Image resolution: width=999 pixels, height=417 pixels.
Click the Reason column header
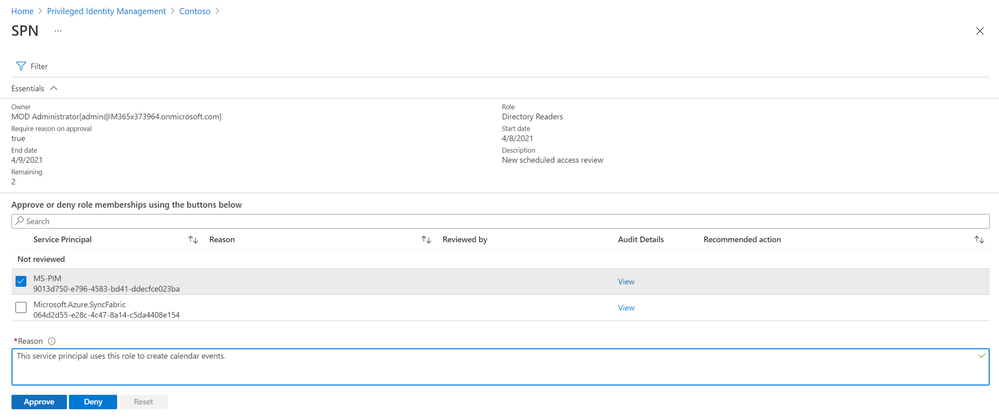click(x=222, y=239)
